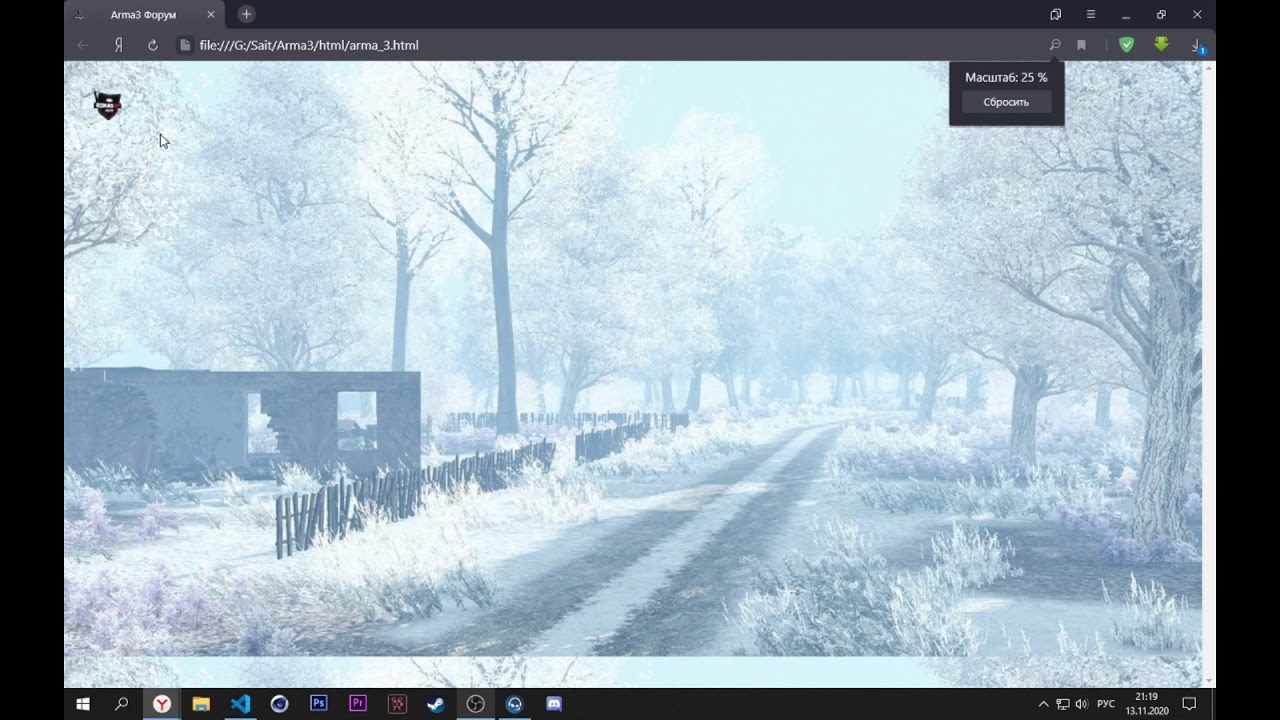Open network settings tray icon
This screenshot has height=720, width=1280.
(1063, 704)
